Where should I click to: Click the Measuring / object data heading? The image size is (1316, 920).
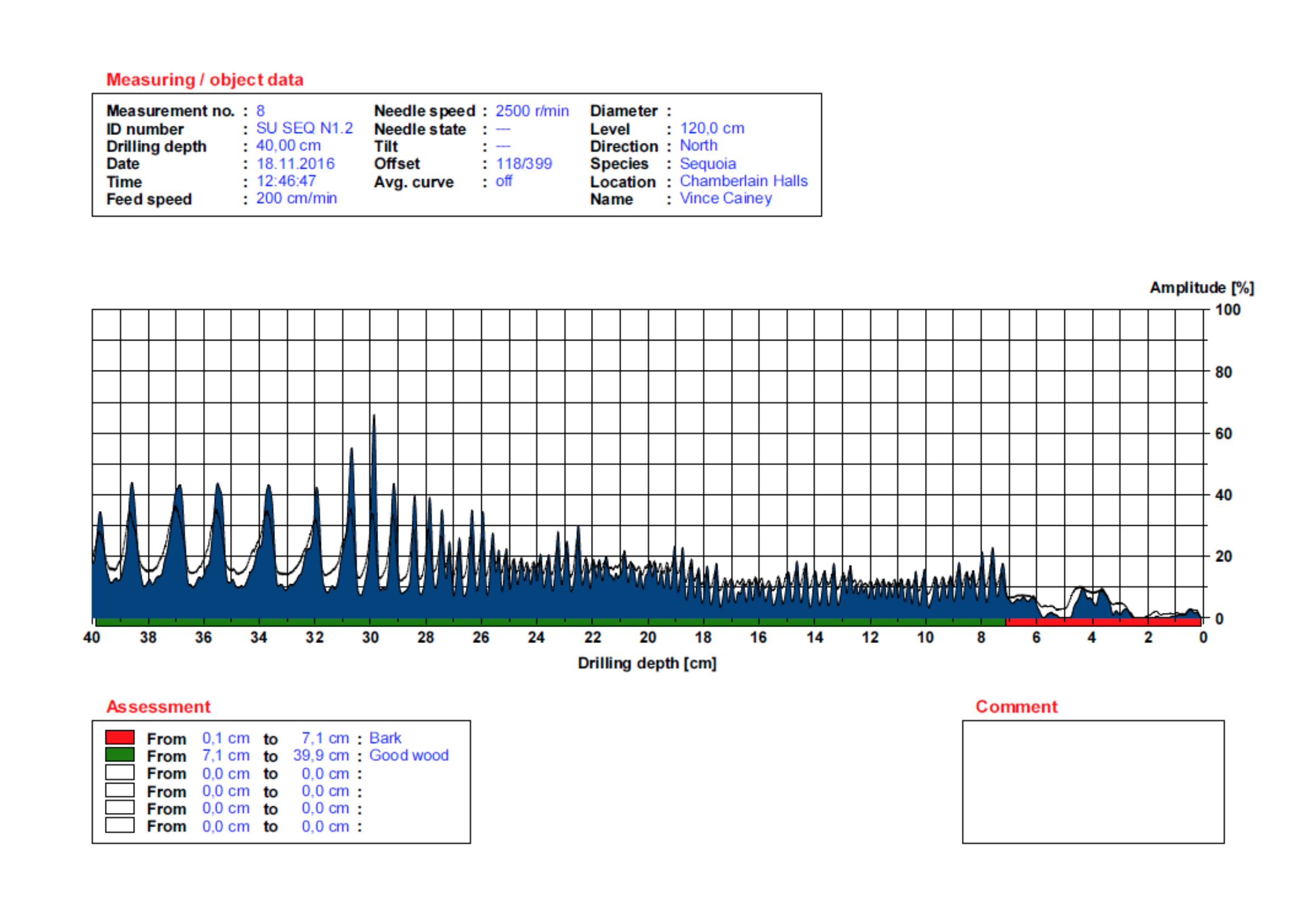tap(205, 80)
